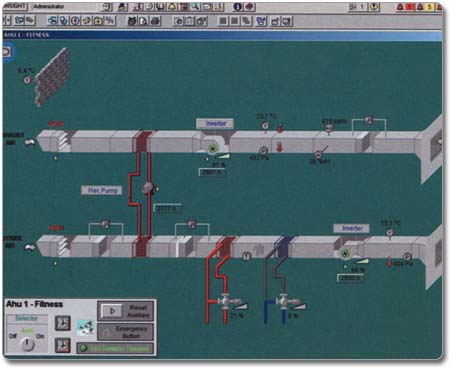Open the lower red clock schedule icon

63,345
